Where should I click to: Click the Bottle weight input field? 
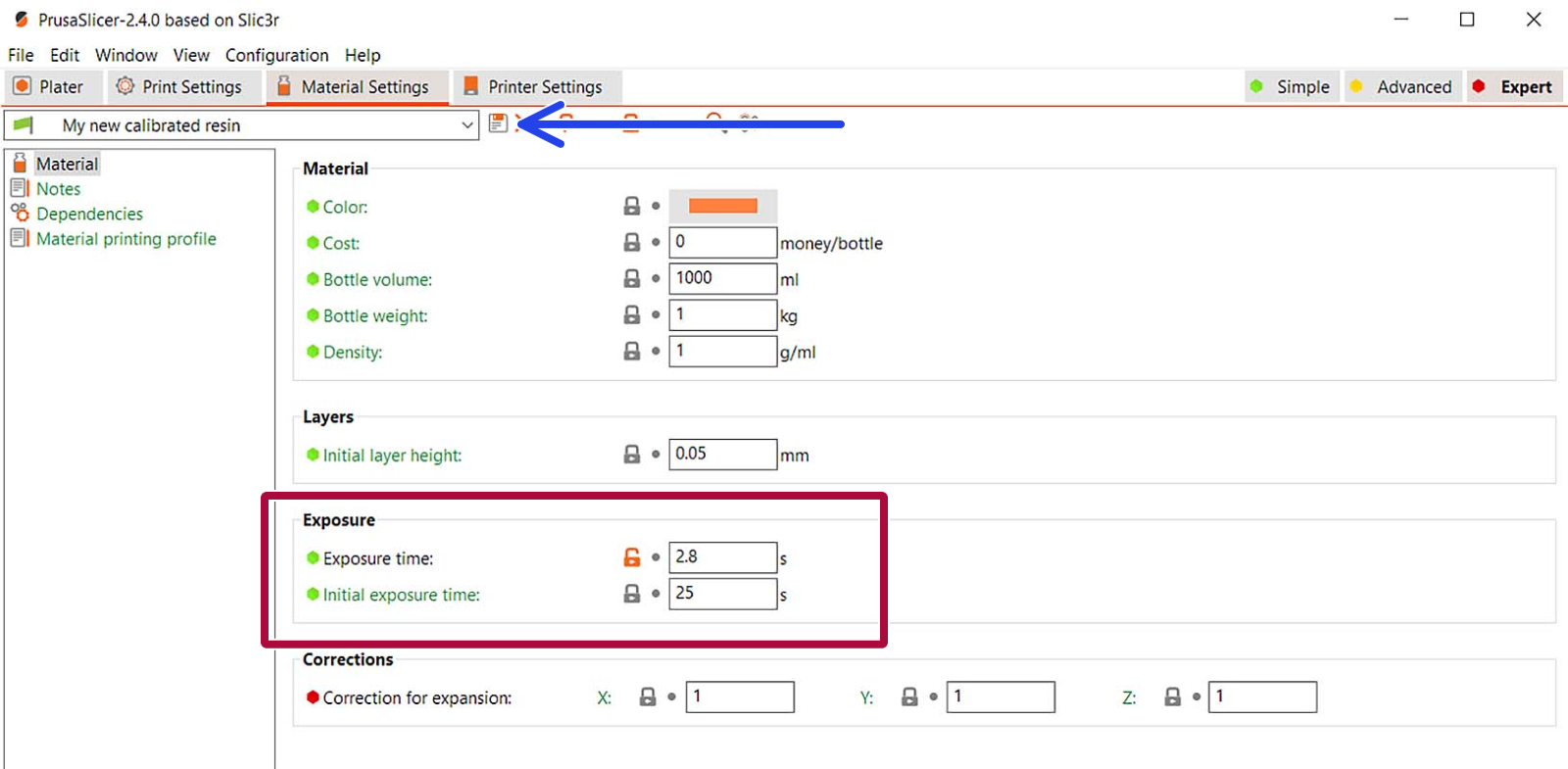pos(723,314)
